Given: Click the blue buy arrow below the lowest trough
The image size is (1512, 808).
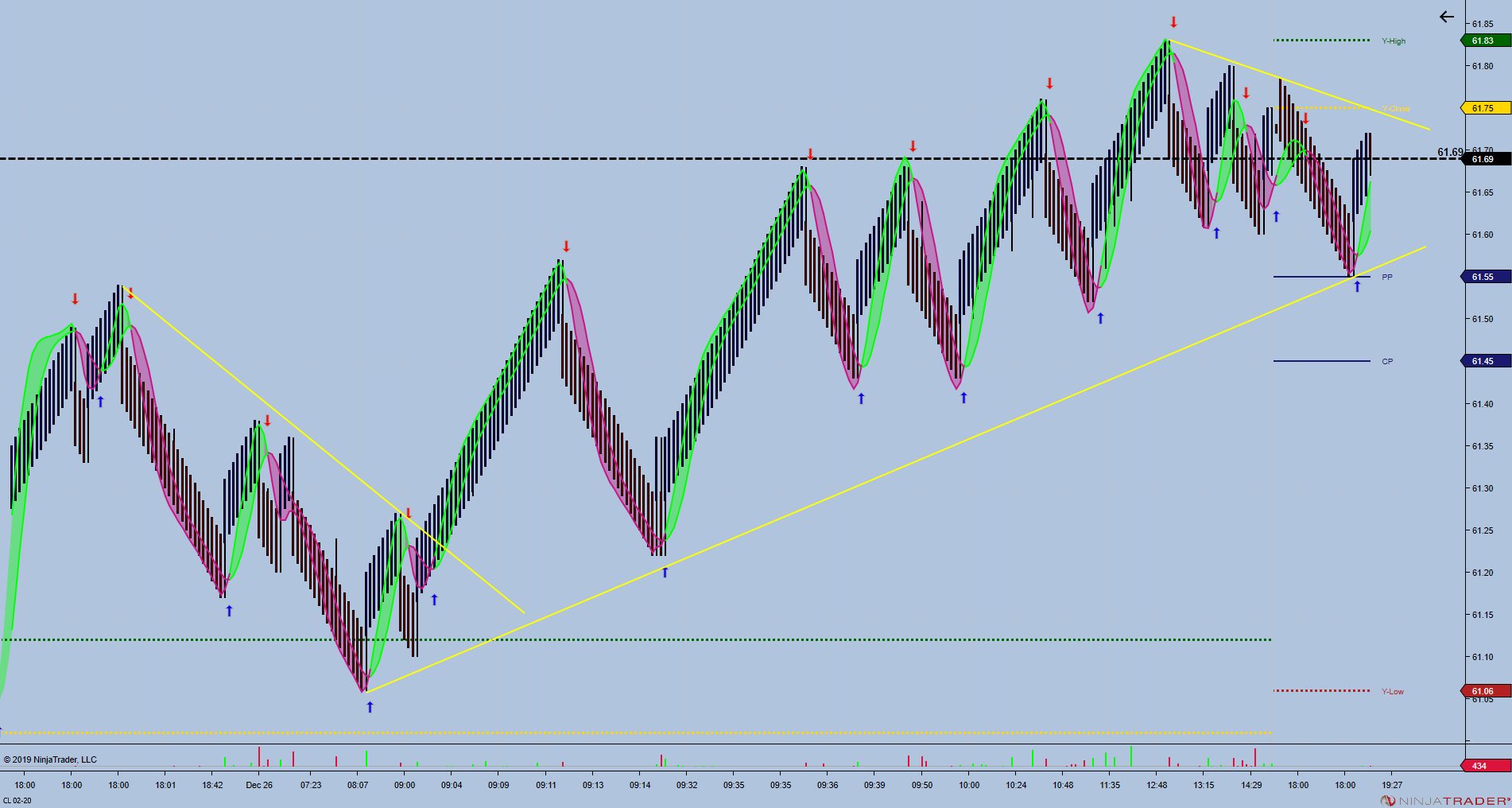Looking at the screenshot, I should (370, 706).
